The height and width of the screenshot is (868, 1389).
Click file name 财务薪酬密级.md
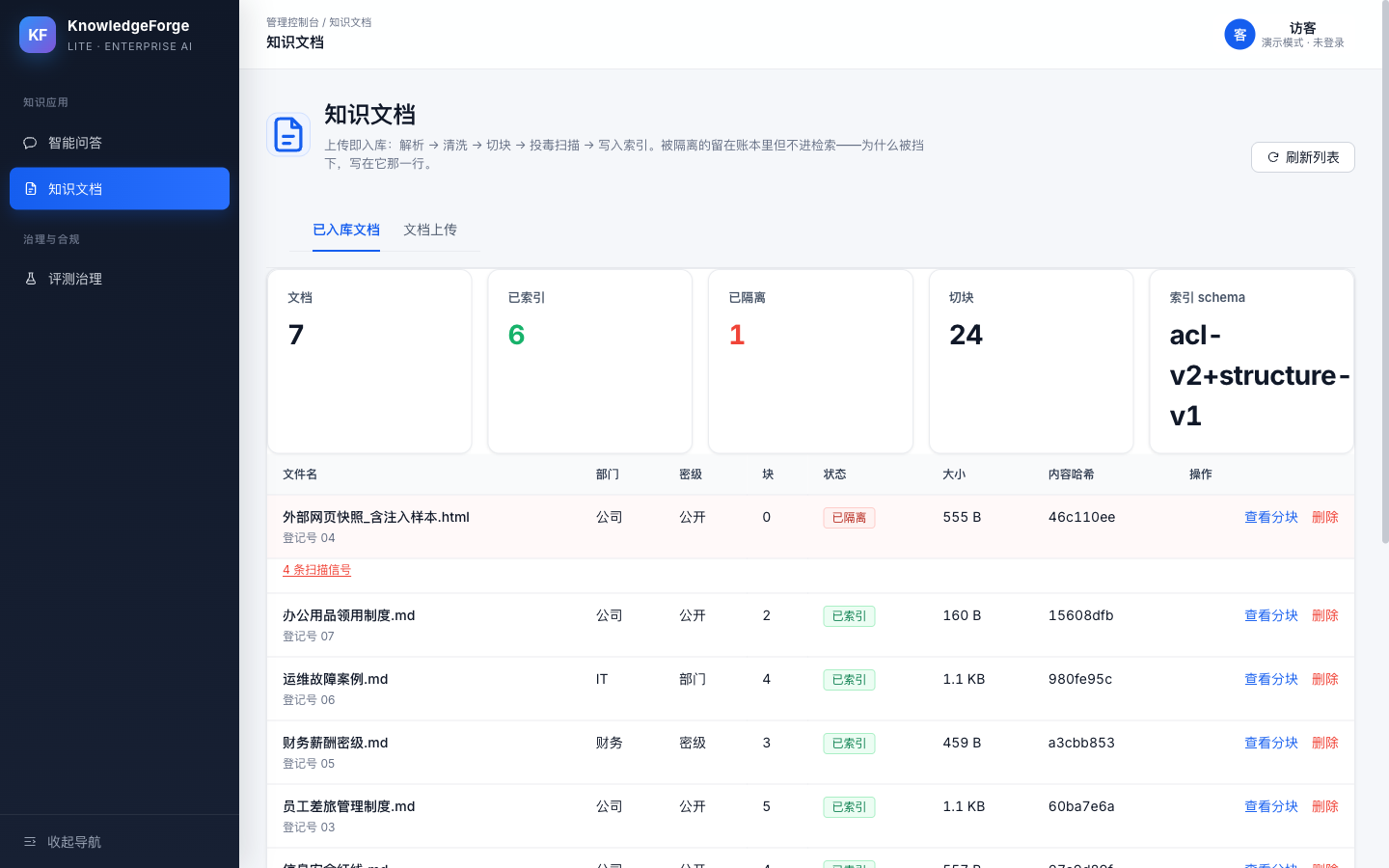click(336, 743)
